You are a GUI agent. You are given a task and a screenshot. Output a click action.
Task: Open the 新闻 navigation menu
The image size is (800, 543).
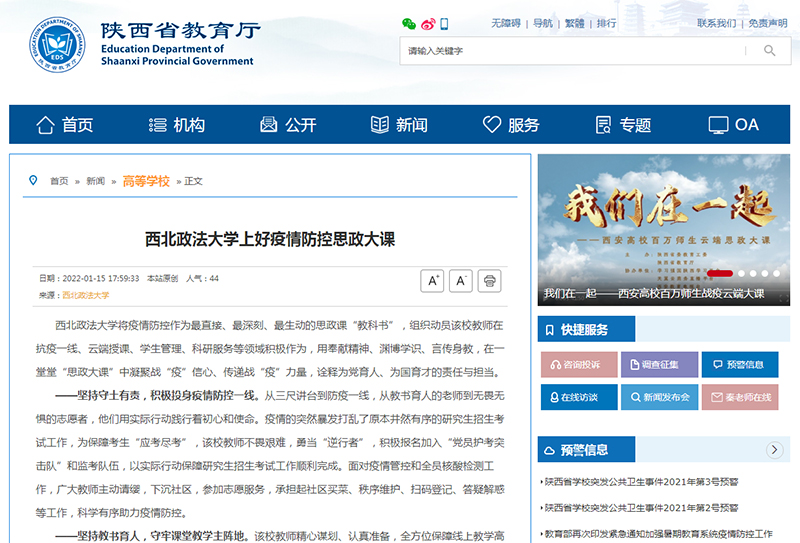[399, 125]
